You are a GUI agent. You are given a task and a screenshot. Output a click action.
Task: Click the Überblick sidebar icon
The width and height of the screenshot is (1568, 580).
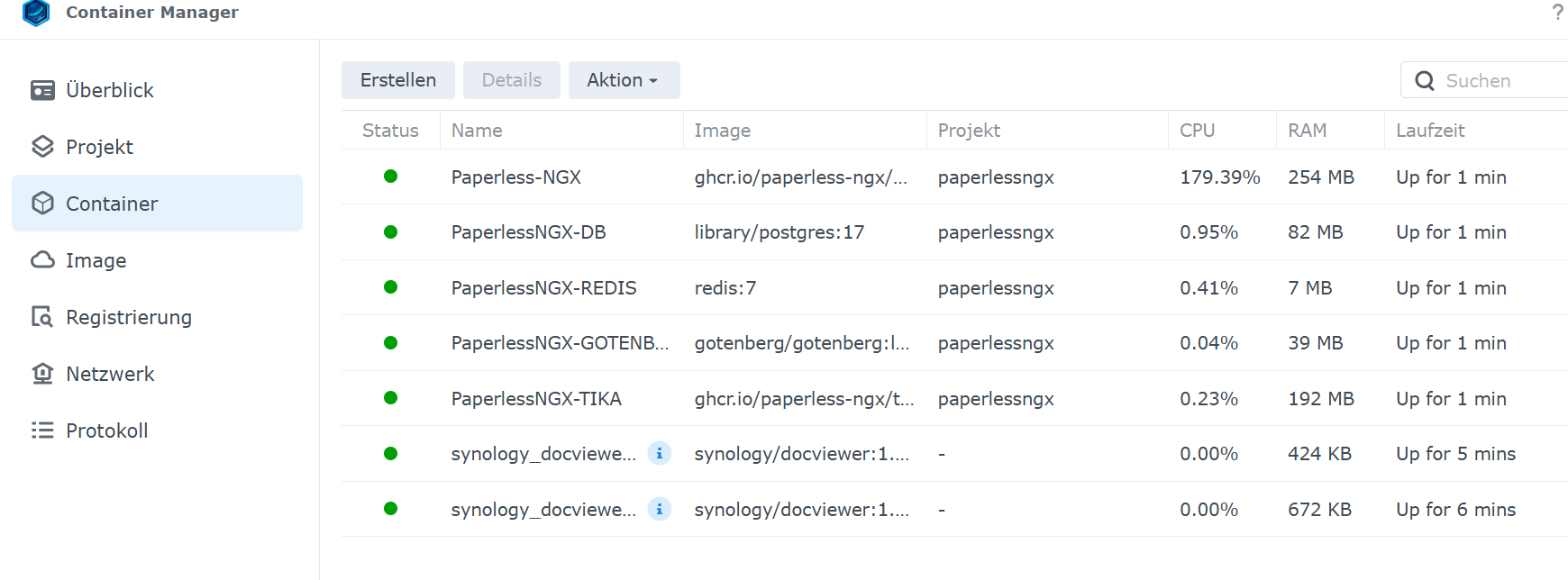[x=42, y=90]
